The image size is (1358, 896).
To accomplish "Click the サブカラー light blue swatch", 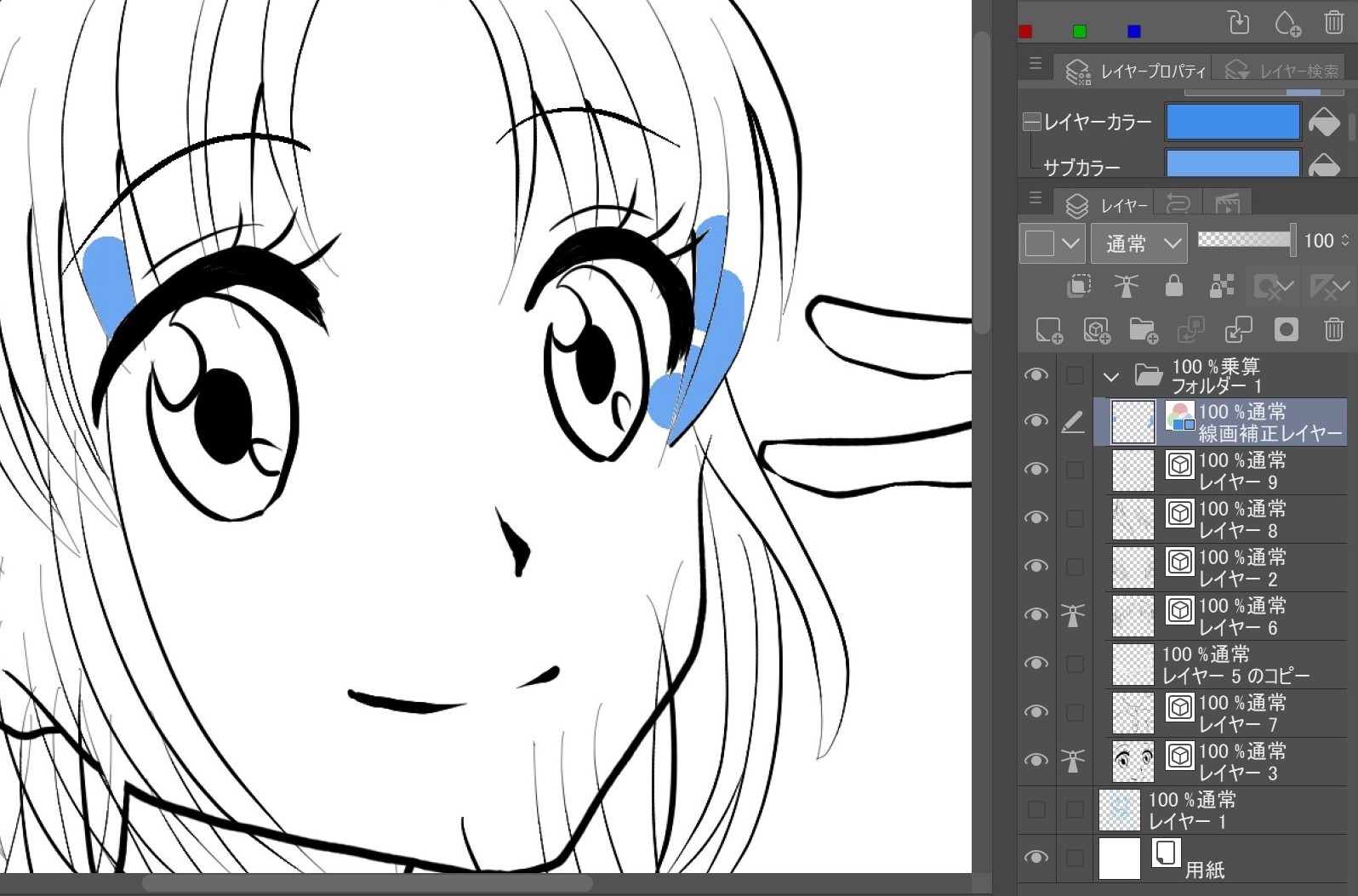I will [1232, 163].
